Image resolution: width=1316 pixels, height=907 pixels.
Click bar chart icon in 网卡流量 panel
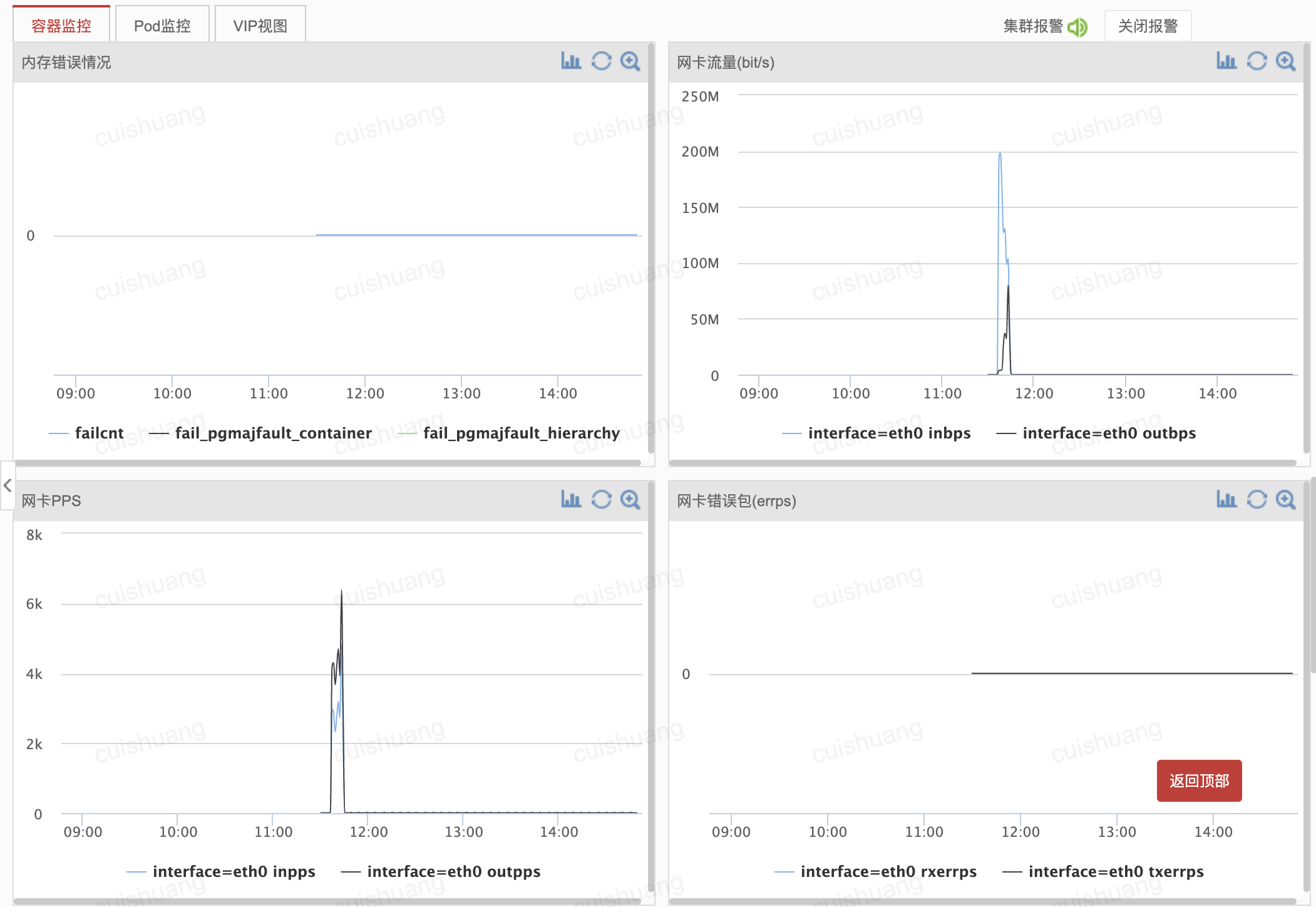[1226, 61]
